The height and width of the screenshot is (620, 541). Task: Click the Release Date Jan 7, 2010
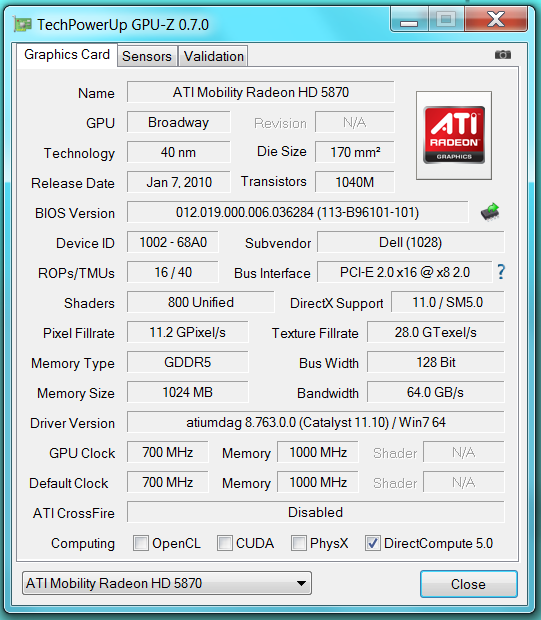(x=178, y=182)
